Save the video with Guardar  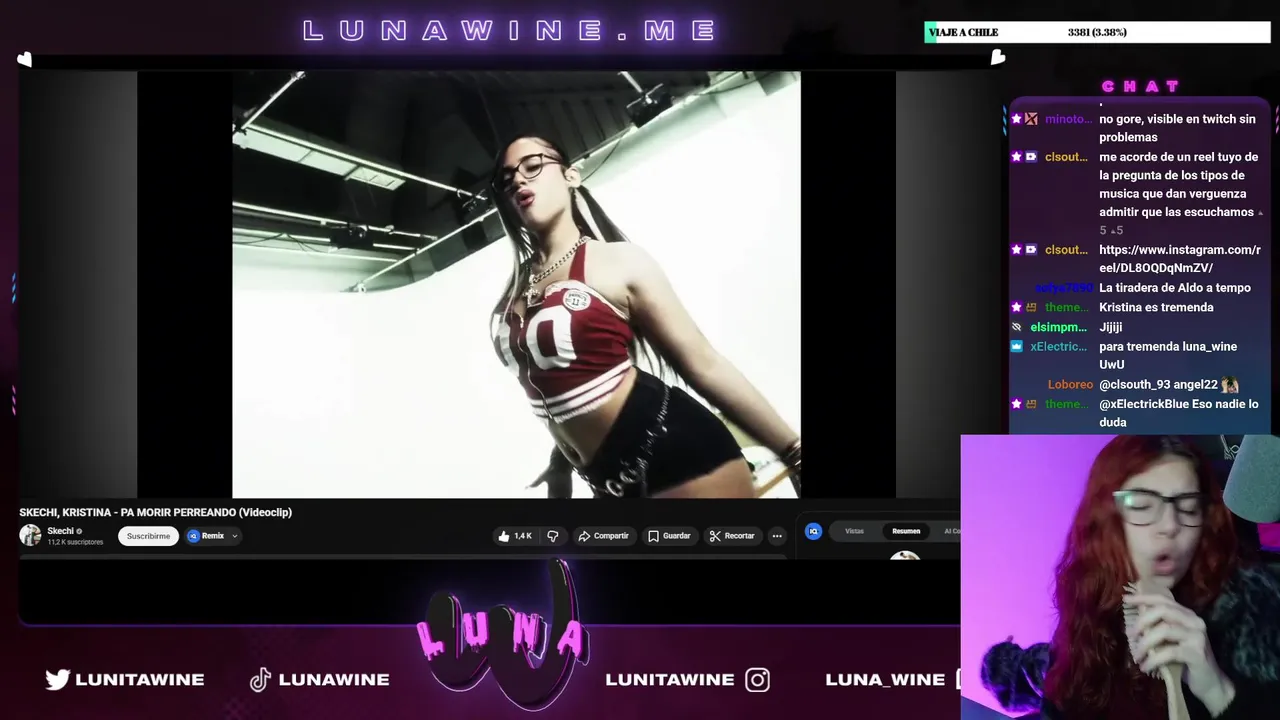pos(669,536)
